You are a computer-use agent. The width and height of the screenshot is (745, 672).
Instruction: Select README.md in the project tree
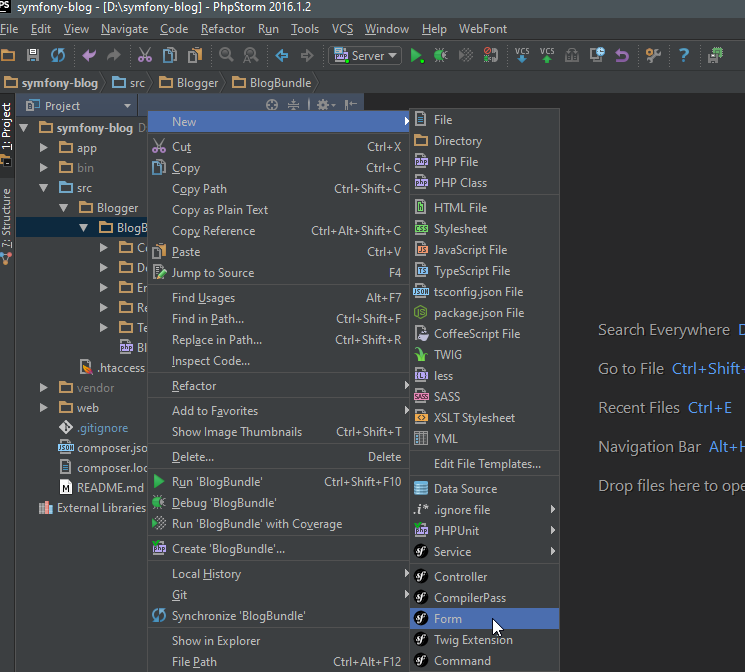[110, 488]
